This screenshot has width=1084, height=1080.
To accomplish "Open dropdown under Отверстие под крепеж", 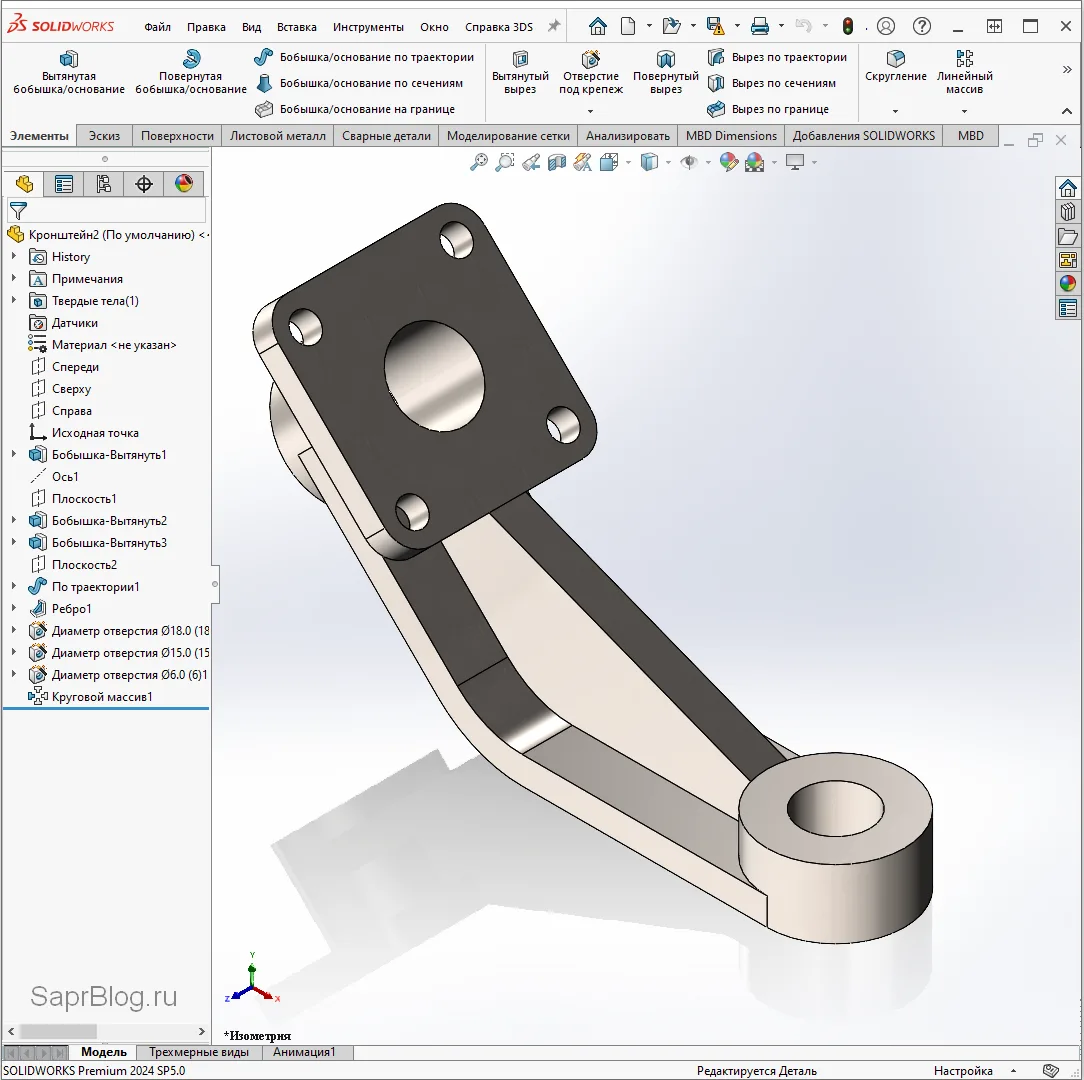I will pos(590,111).
